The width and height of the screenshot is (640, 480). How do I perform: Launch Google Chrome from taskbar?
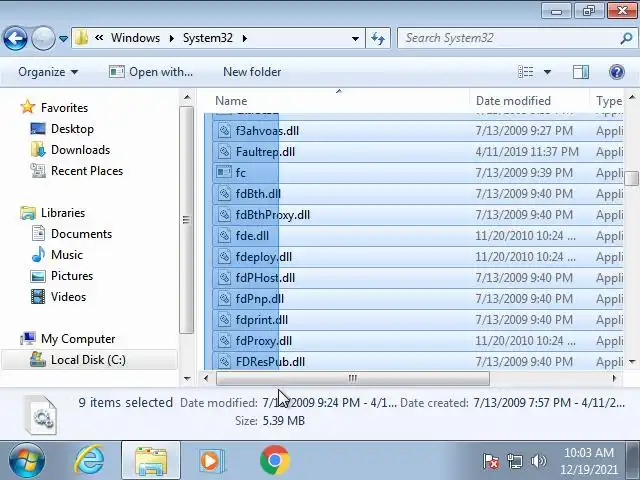pyautogui.click(x=275, y=461)
